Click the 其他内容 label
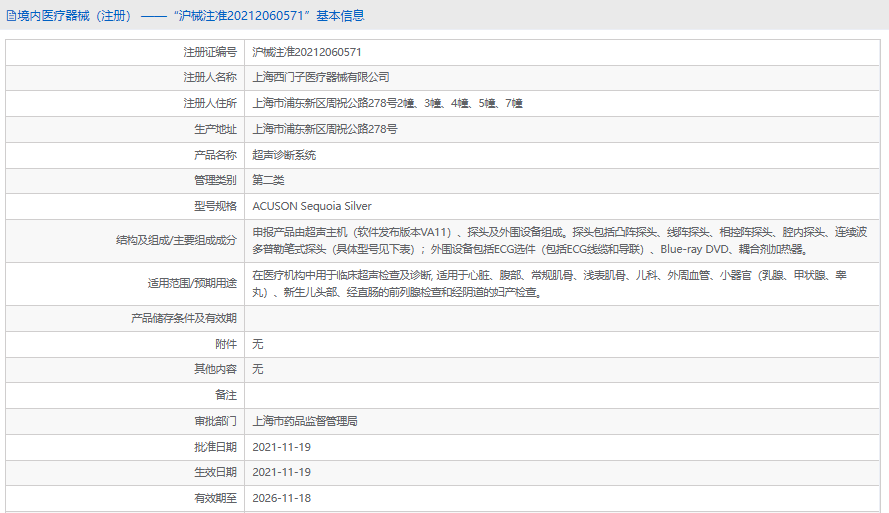889x513 pixels. [x=215, y=370]
